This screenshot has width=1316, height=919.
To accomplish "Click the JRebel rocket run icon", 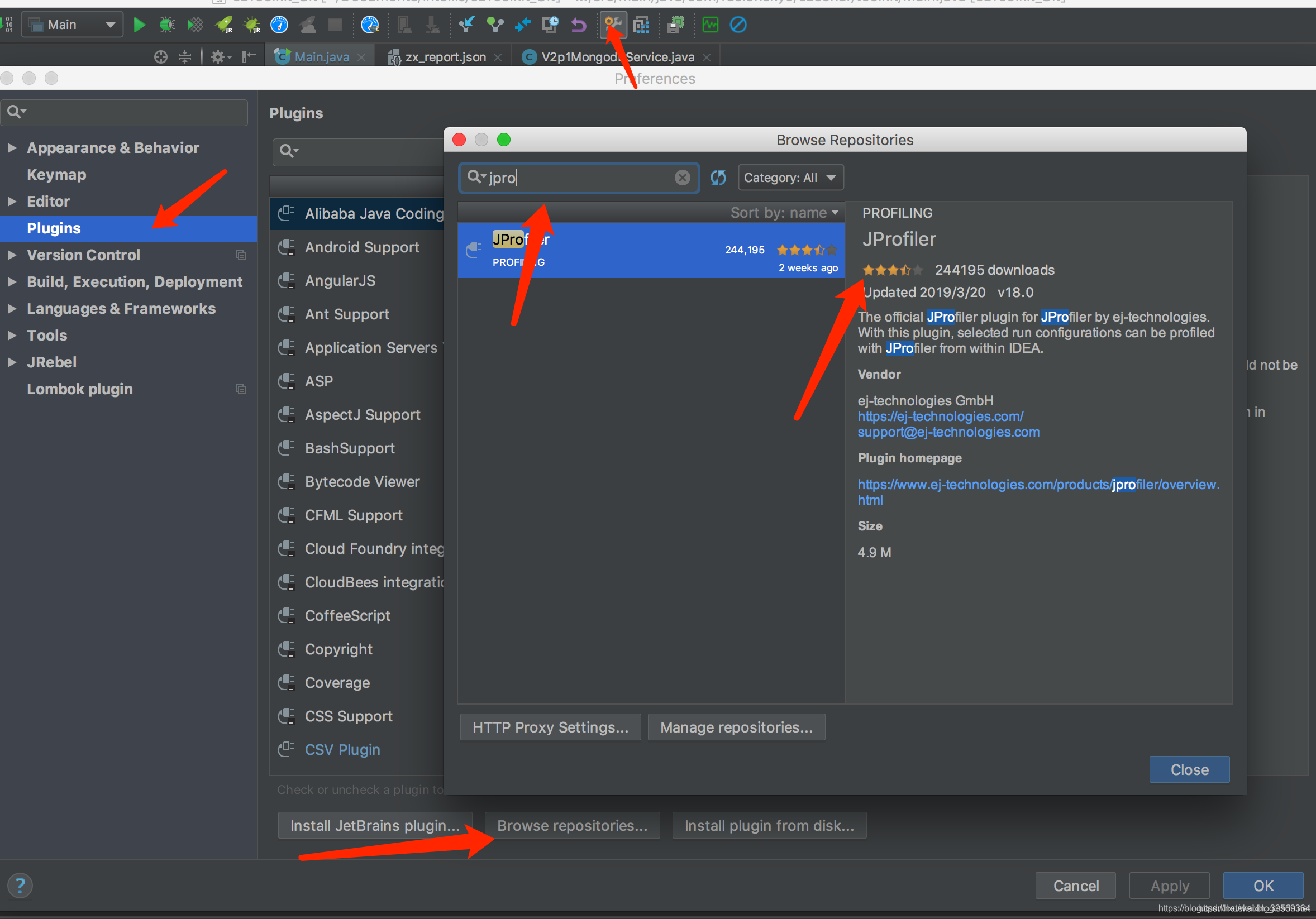I will (x=223, y=25).
